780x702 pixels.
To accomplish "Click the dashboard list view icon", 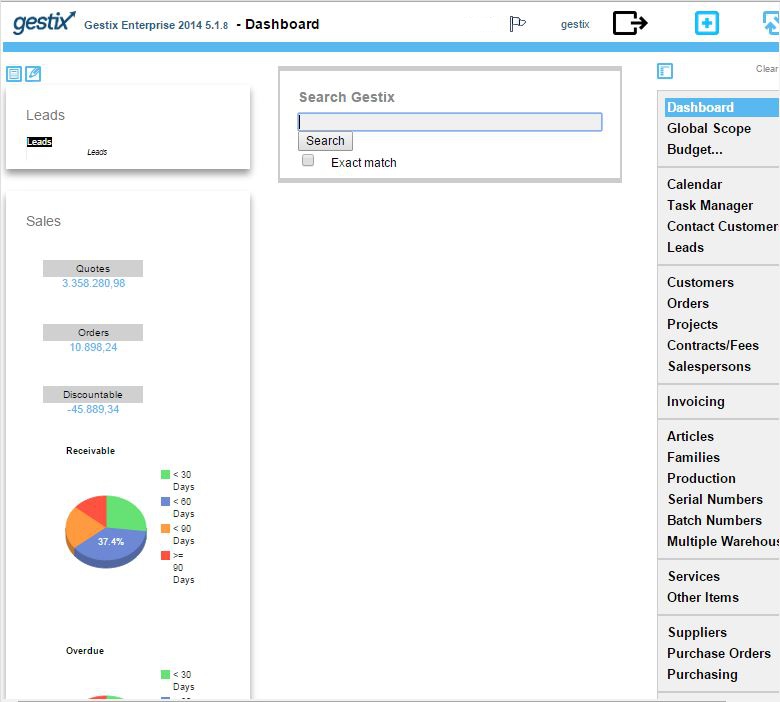I will (x=14, y=74).
